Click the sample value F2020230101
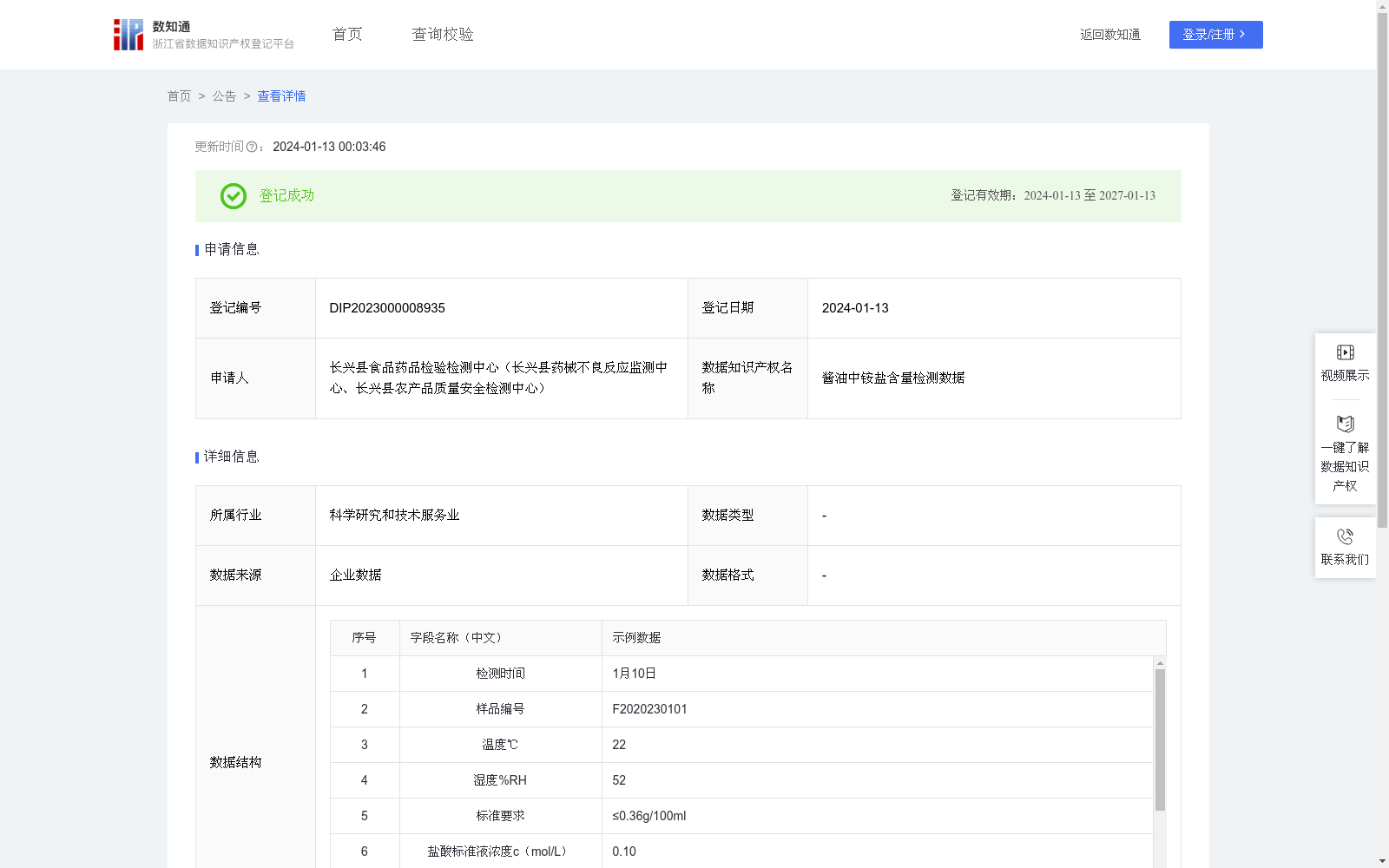 (x=649, y=709)
